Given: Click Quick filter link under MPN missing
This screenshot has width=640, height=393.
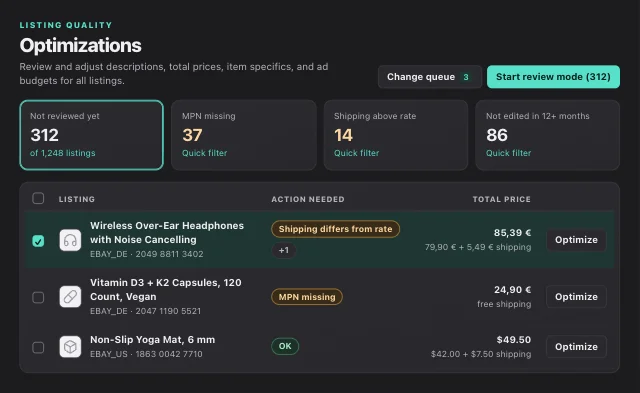Looking at the screenshot, I should pos(204,153).
